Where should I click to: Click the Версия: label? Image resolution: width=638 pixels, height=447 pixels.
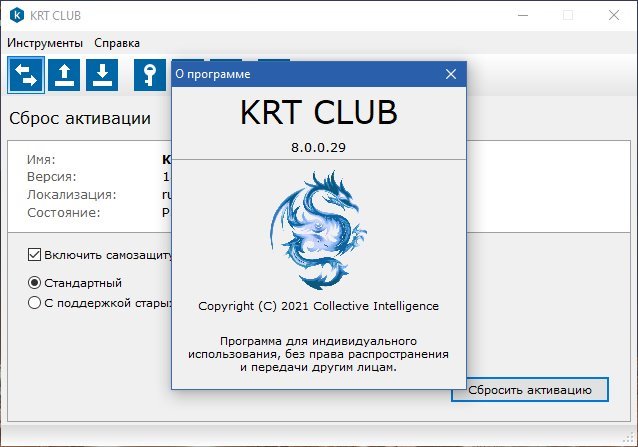[52, 177]
